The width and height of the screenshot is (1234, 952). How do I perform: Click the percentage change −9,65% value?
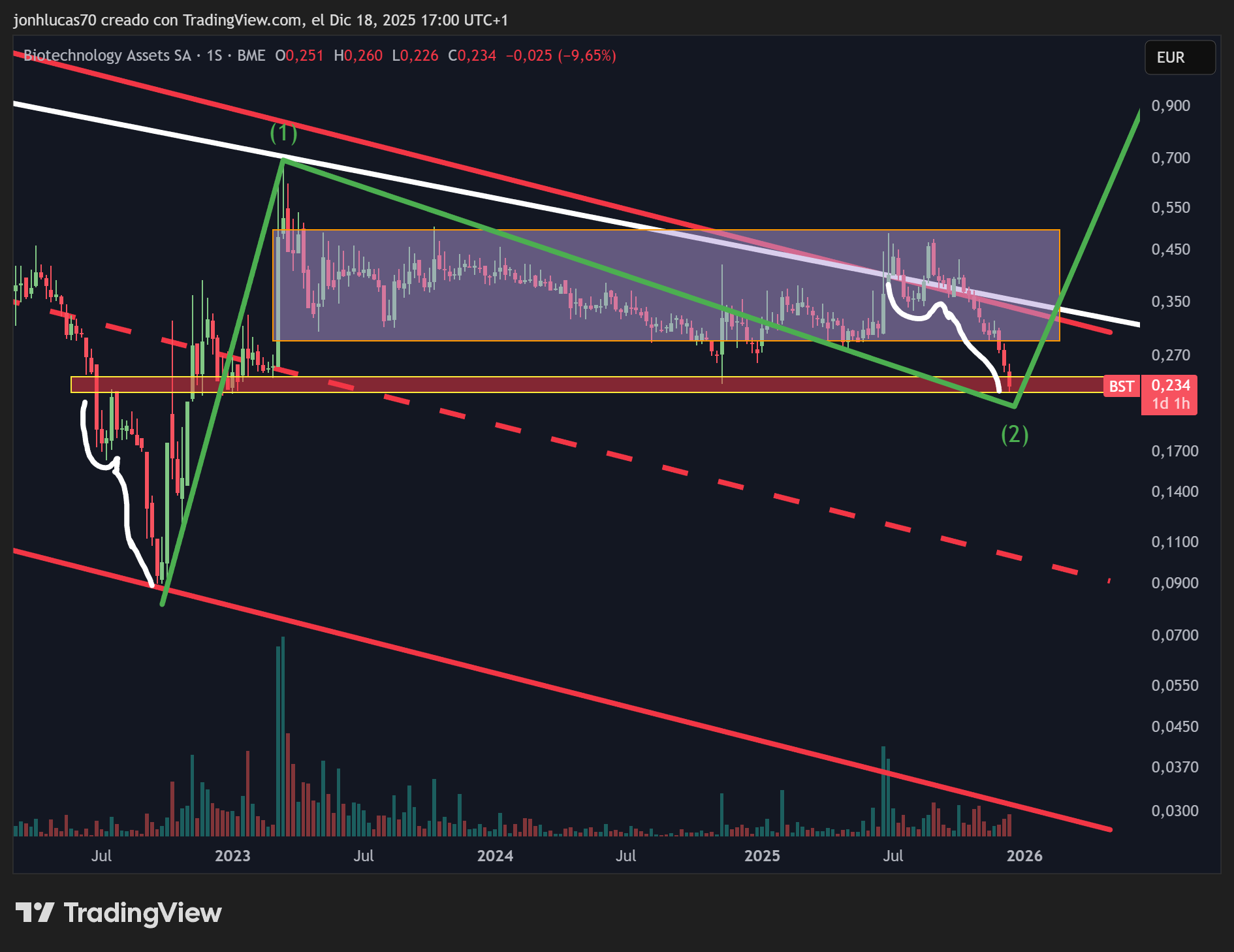pyautogui.click(x=587, y=56)
